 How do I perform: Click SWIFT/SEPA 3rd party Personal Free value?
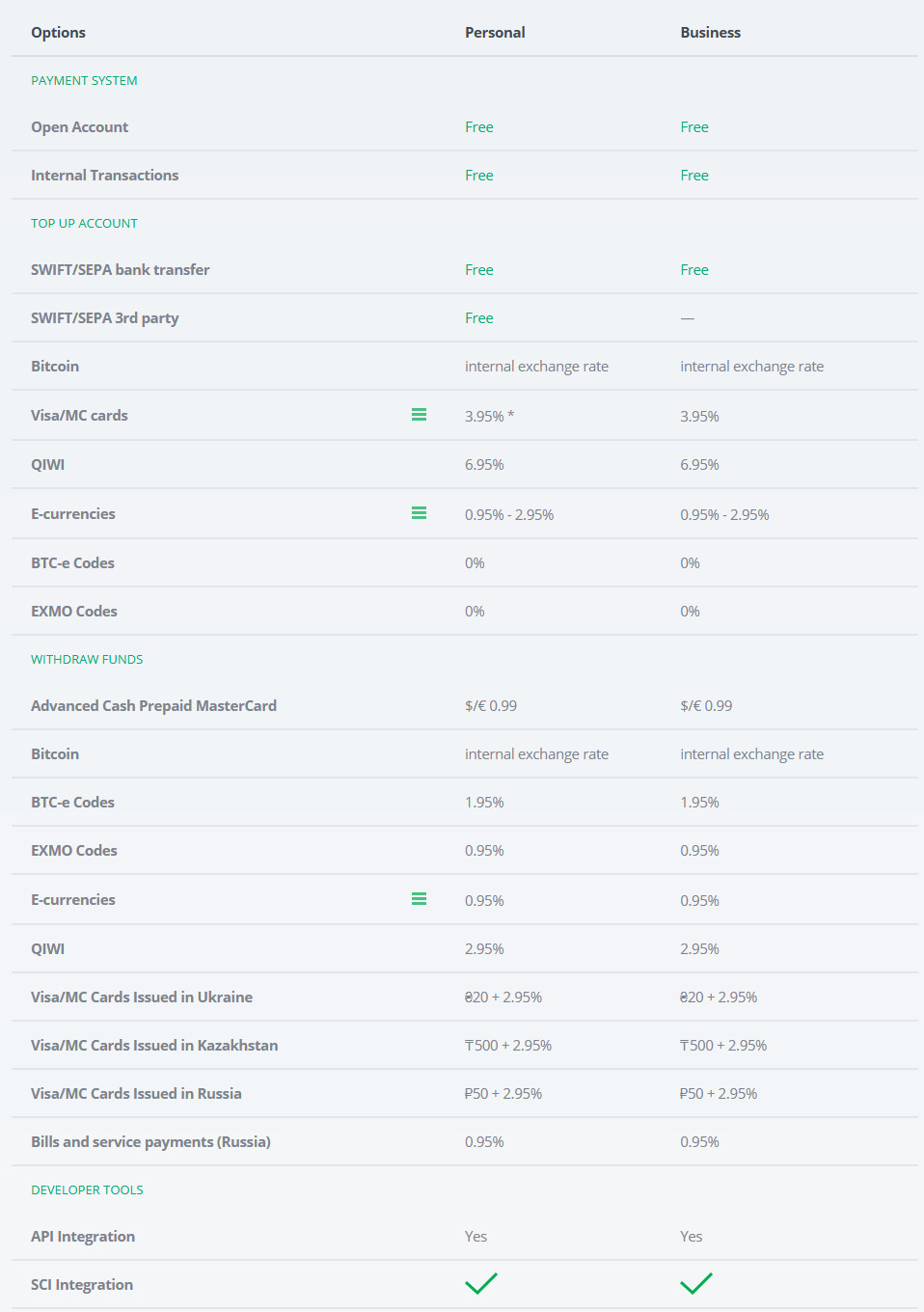pos(478,318)
